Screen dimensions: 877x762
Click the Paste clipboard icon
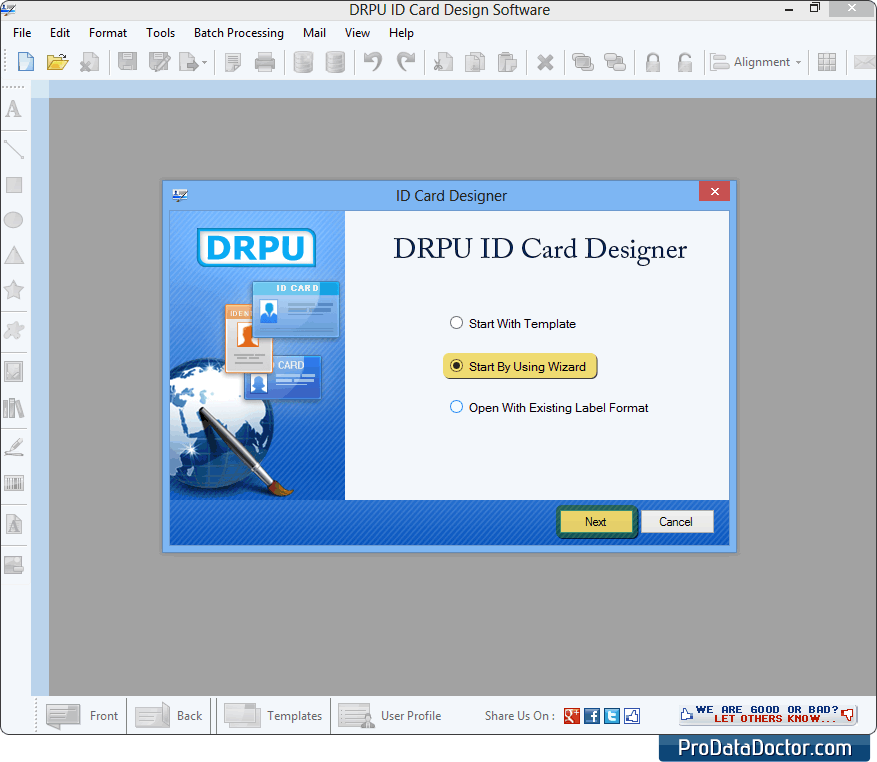point(507,62)
